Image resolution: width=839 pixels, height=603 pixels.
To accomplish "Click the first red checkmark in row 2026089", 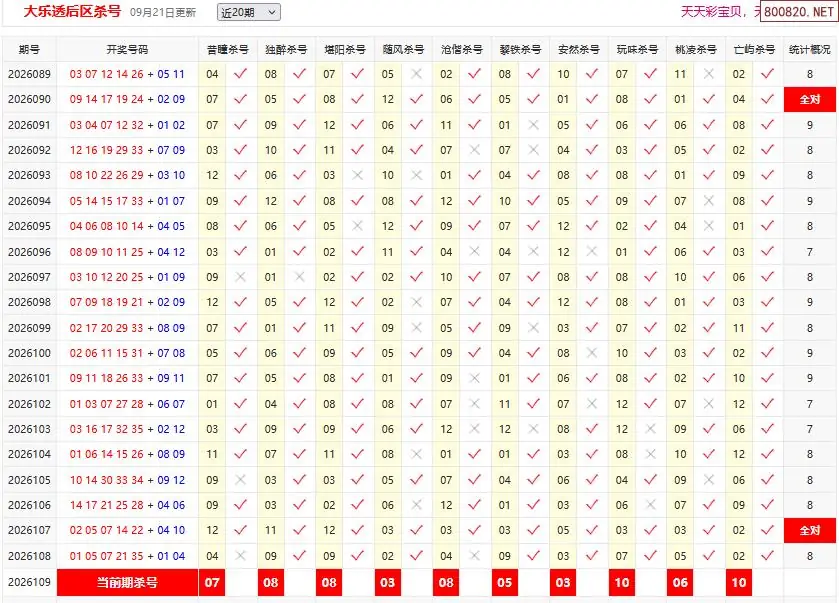I will click(x=241, y=74).
